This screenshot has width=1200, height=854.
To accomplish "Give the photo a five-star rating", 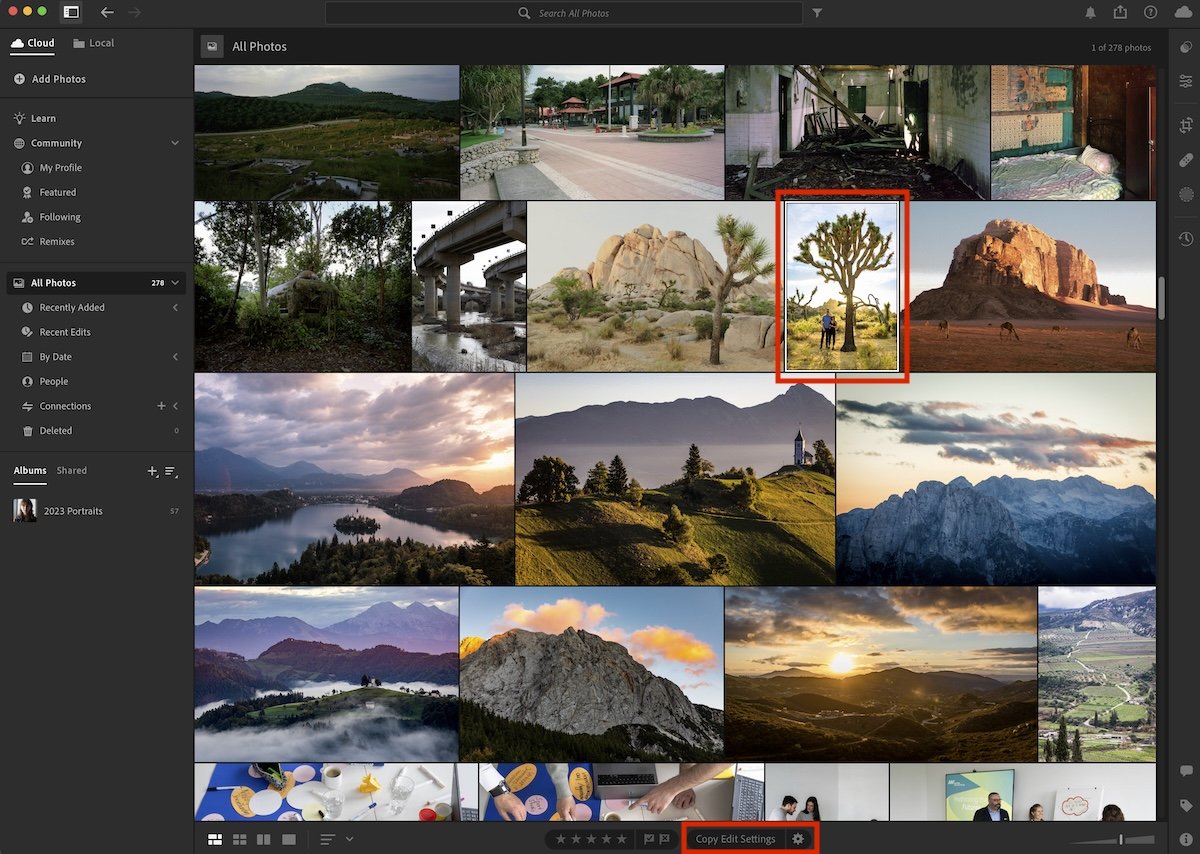I will point(620,839).
